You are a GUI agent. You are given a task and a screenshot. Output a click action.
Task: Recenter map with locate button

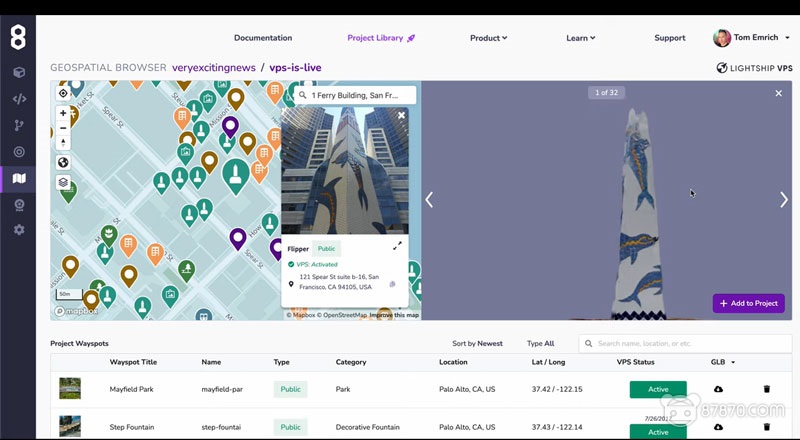[x=63, y=93]
